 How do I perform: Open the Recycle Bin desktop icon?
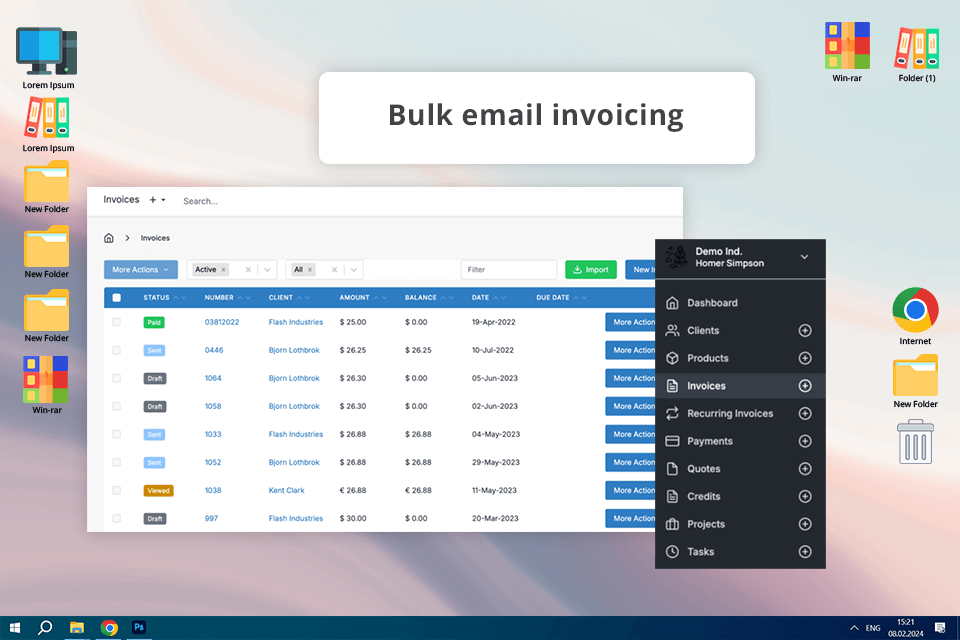(x=915, y=442)
